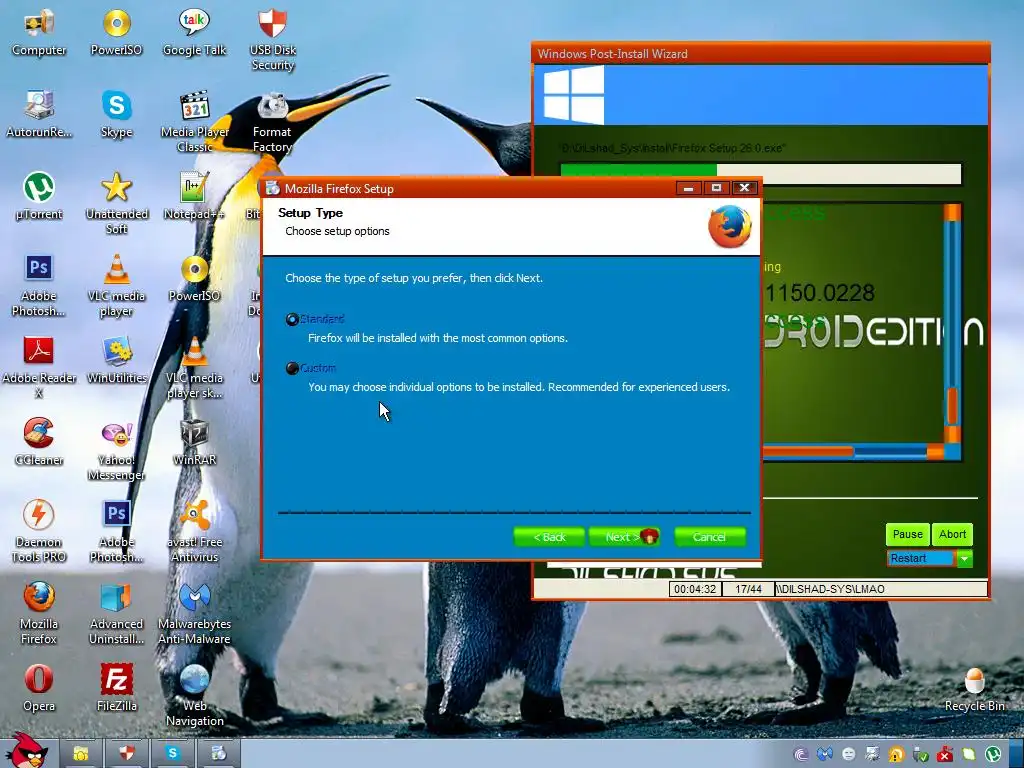
Task: Launch Malwarebytes Anti-Malware desktop shortcut
Action: 194,614
